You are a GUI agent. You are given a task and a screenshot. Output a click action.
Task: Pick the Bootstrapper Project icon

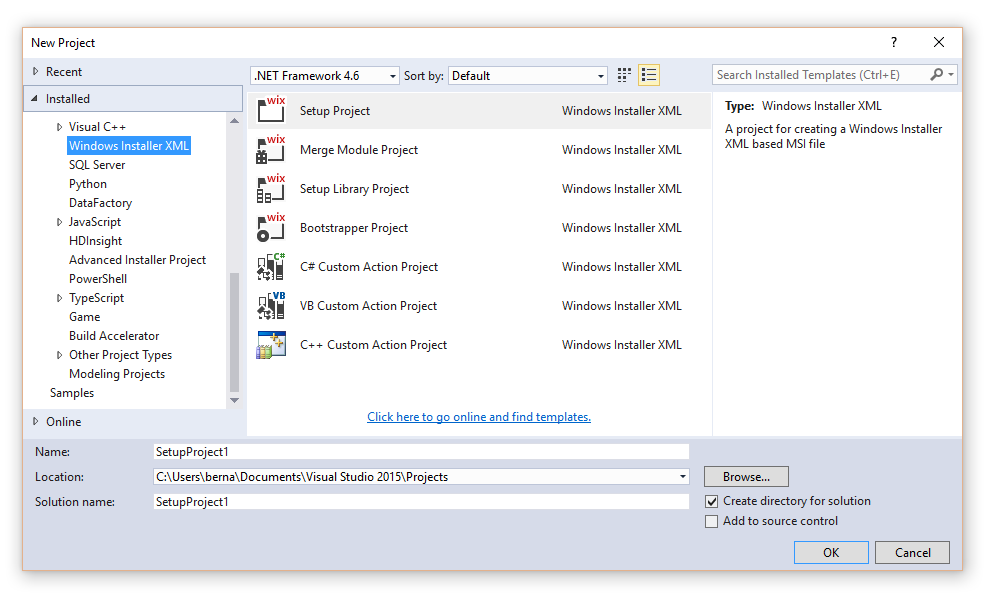(x=271, y=228)
